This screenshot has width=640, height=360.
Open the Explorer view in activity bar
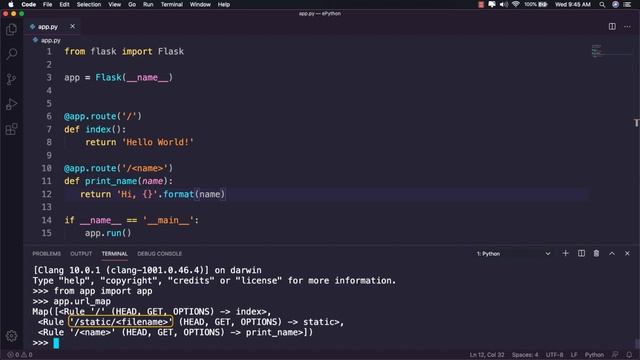coord(11,29)
